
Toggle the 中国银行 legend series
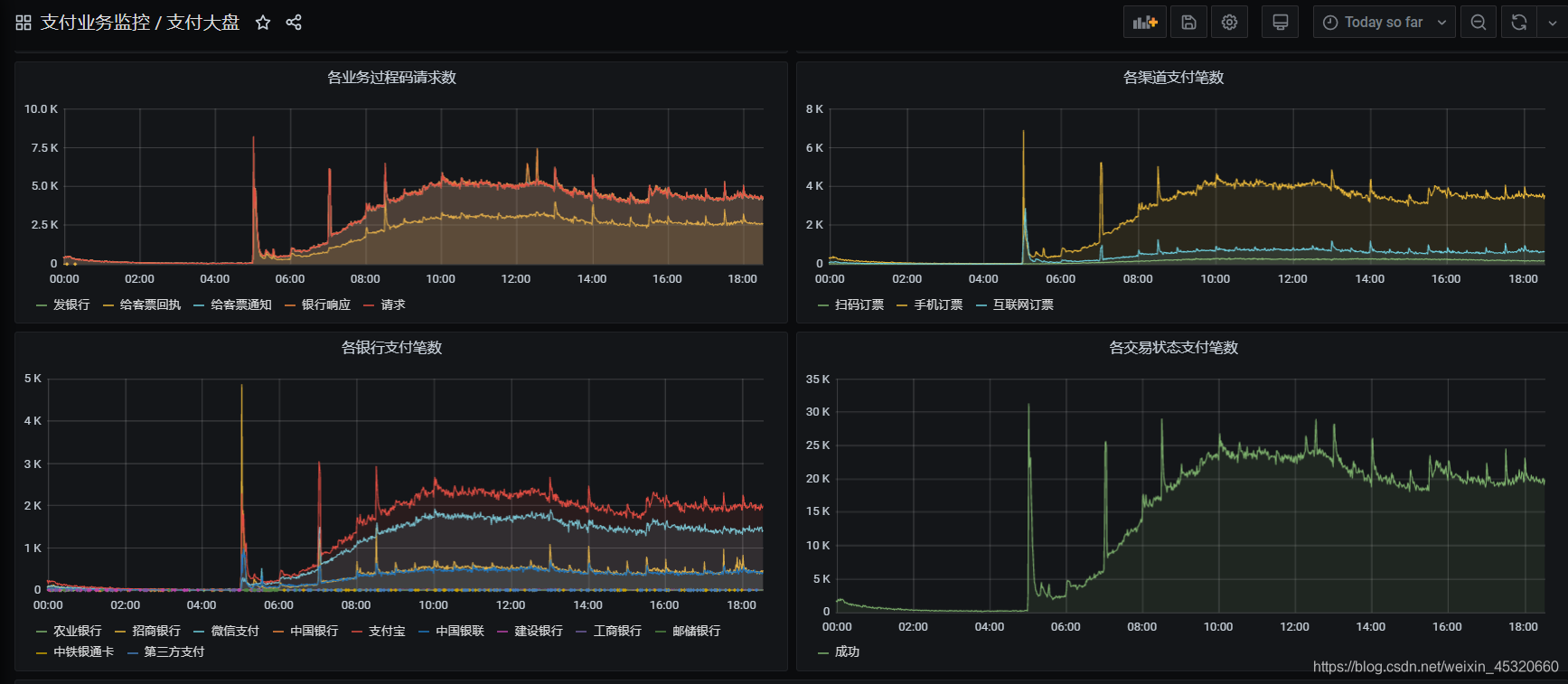[314, 632]
